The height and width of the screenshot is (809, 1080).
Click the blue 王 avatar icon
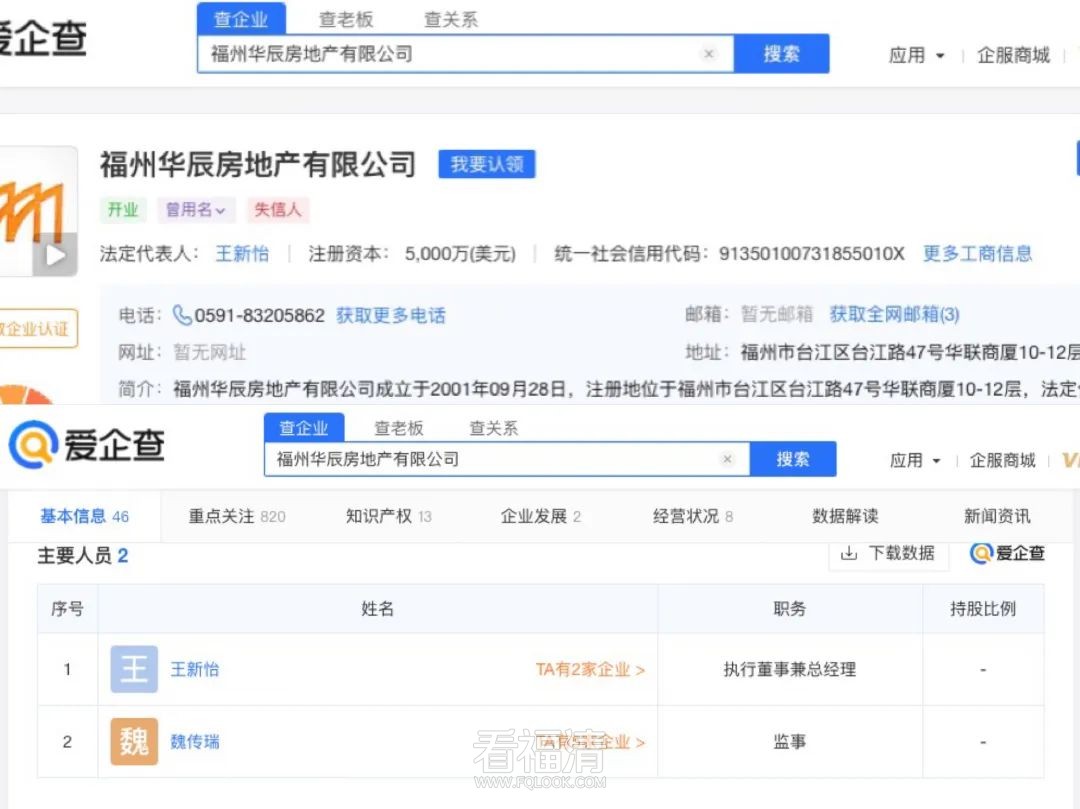click(x=134, y=669)
